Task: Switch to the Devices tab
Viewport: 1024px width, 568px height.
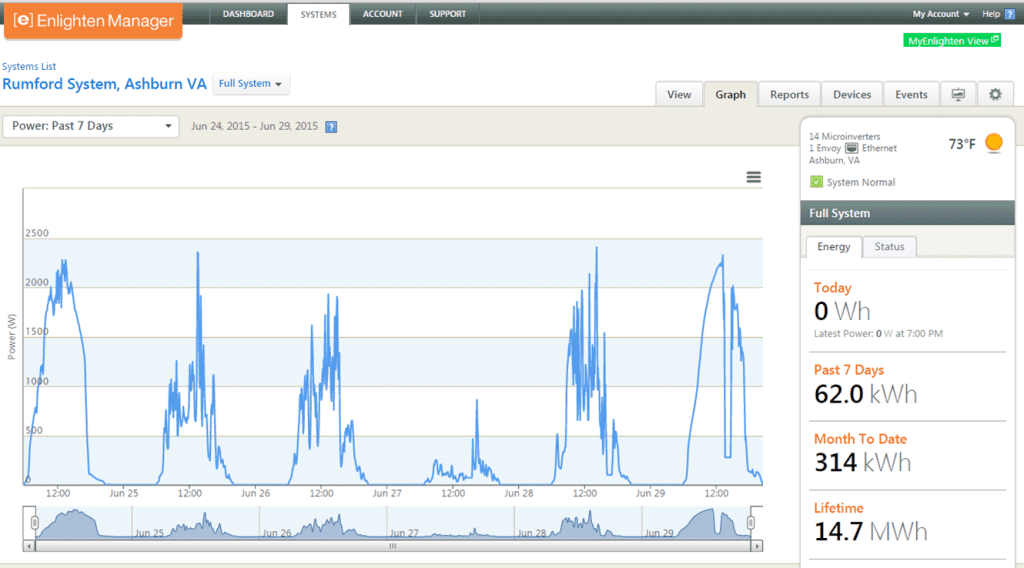Action: click(x=852, y=95)
